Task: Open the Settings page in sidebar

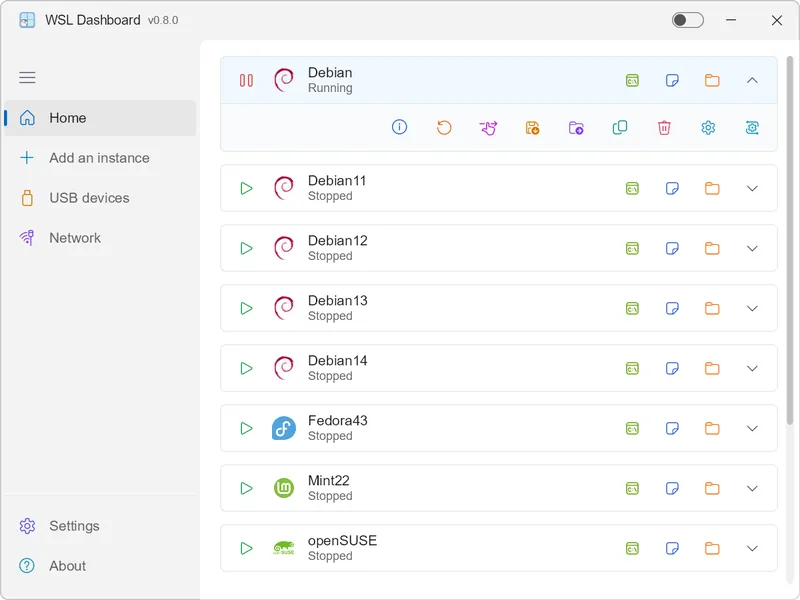Action: [x=100, y=526]
